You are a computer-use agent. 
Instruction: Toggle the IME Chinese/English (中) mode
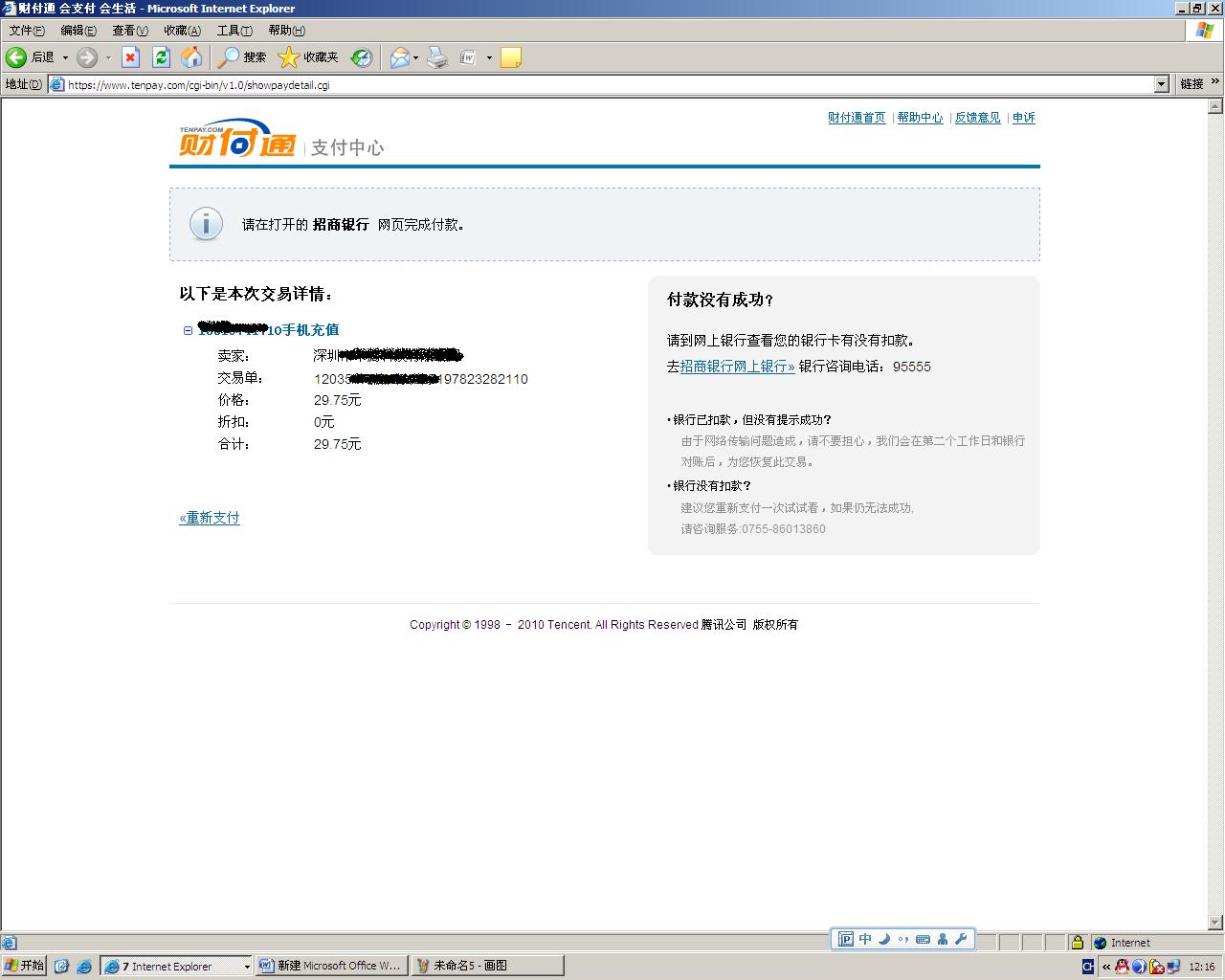(x=865, y=939)
